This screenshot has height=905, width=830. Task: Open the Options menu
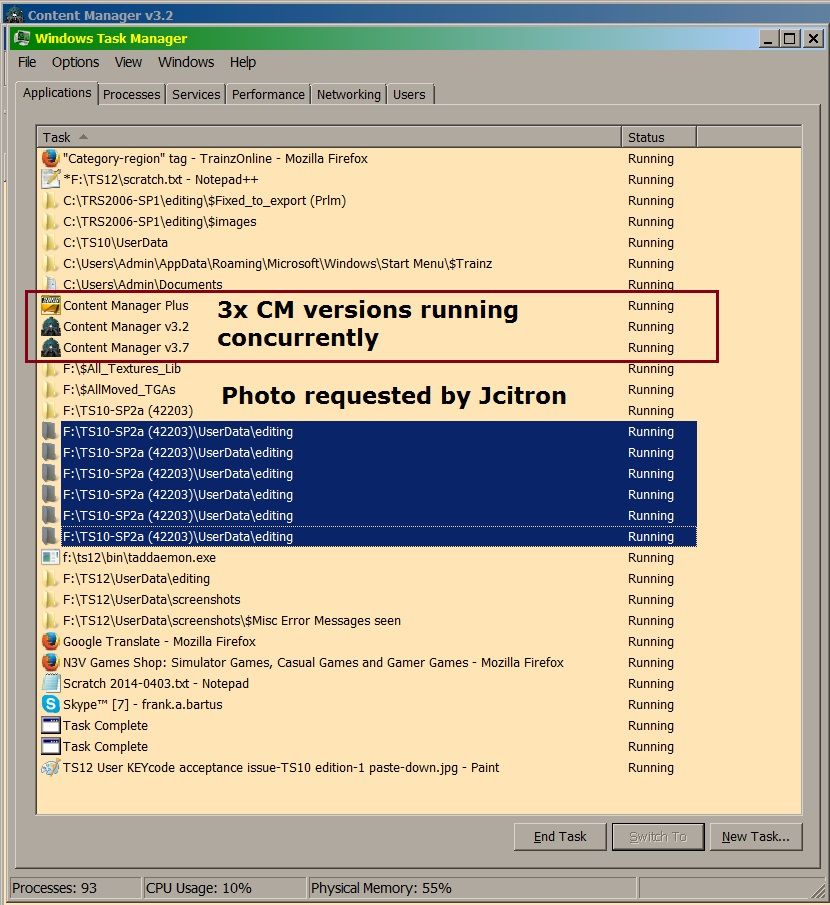point(75,62)
